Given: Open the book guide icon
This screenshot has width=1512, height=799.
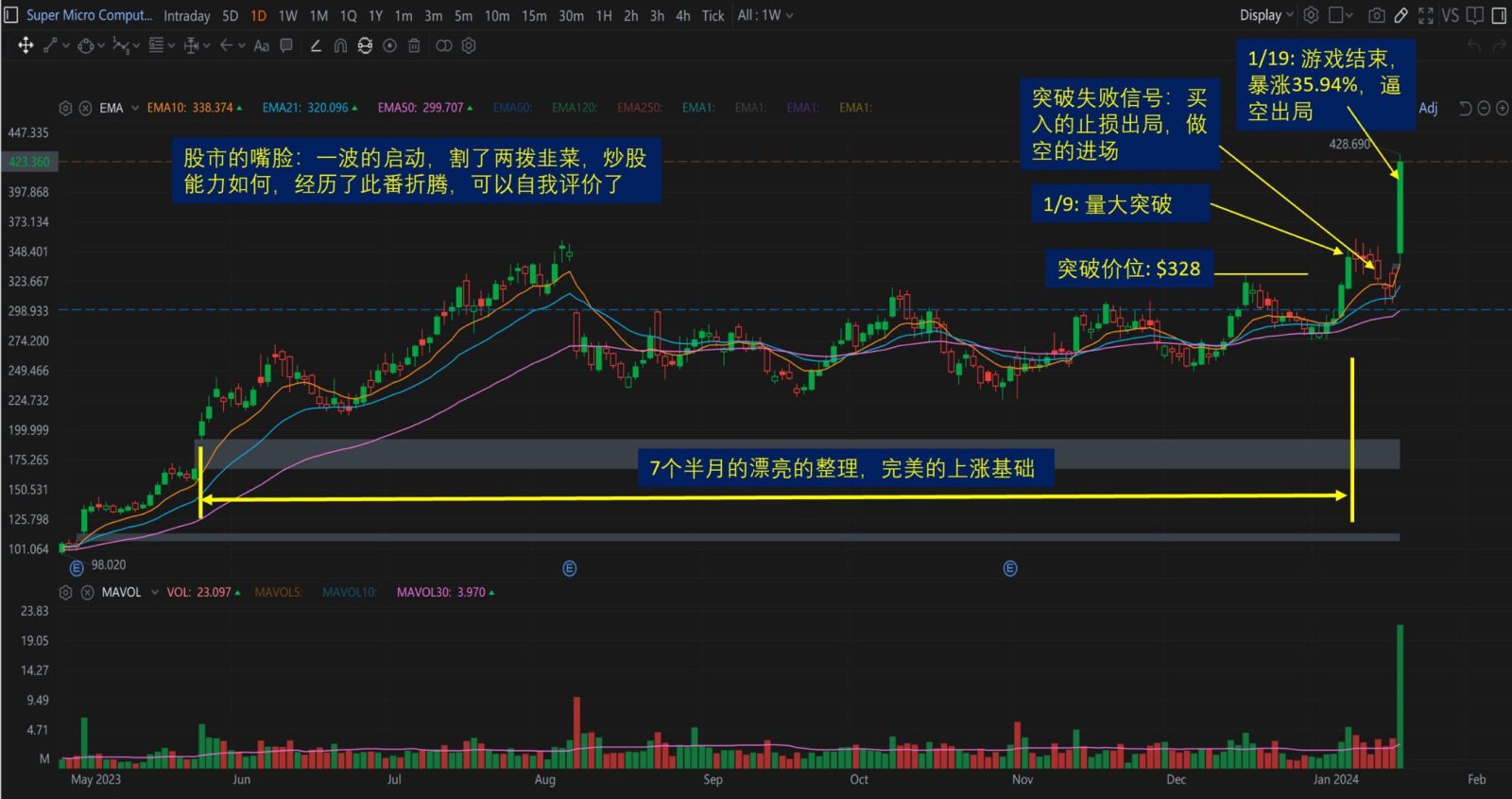Looking at the screenshot, I should (x=1475, y=15).
